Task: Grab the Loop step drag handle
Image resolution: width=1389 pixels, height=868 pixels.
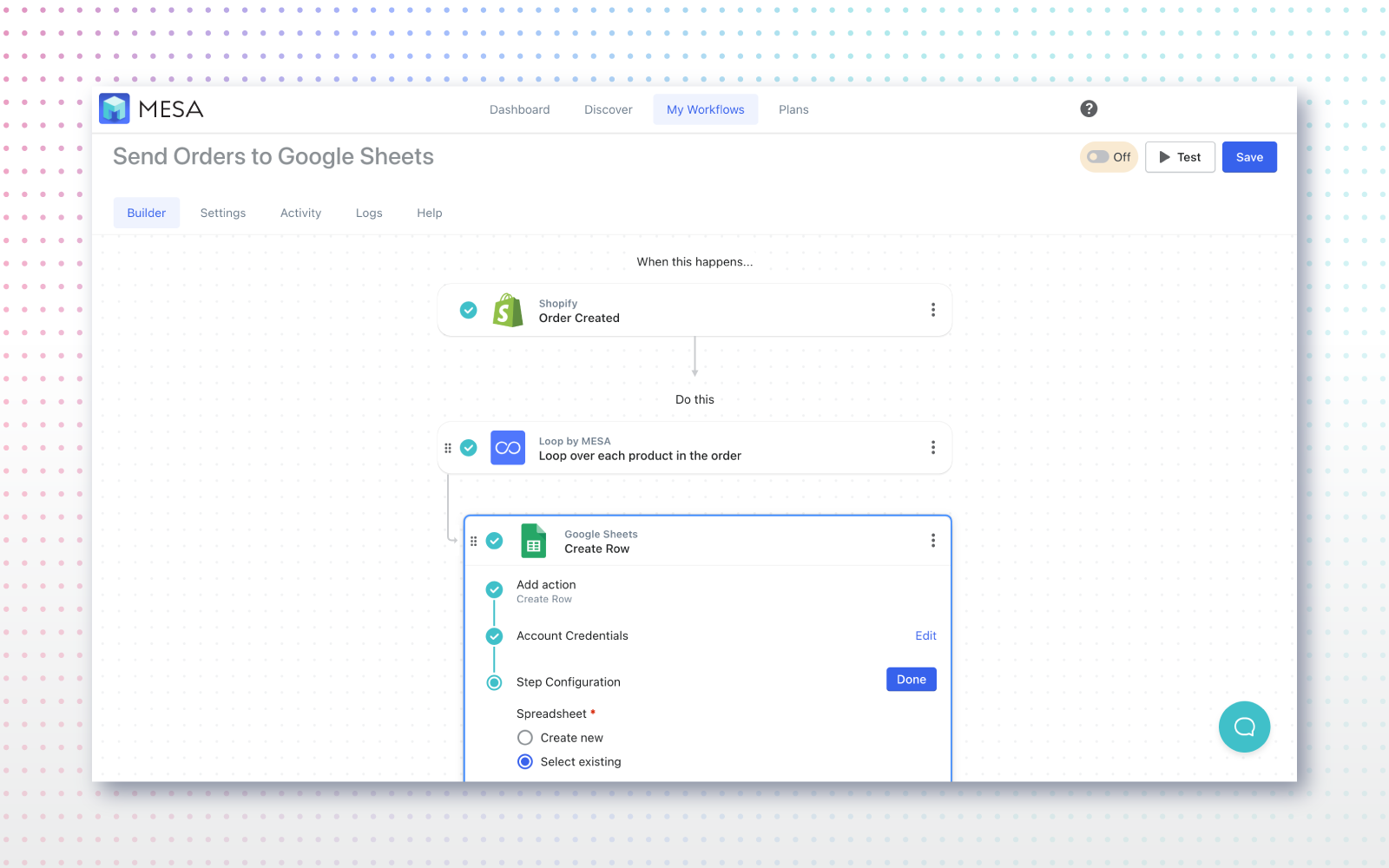Action: coord(448,448)
